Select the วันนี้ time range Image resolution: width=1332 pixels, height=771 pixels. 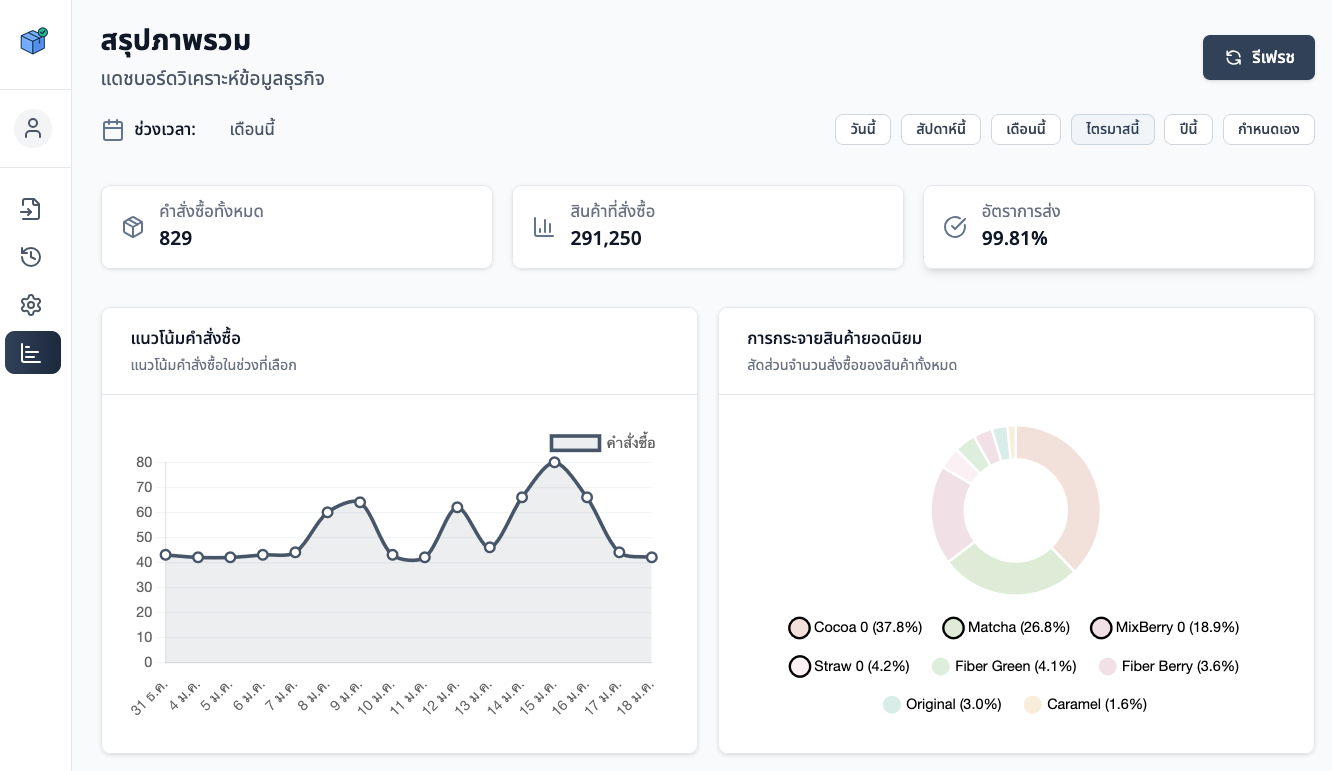(862, 130)
